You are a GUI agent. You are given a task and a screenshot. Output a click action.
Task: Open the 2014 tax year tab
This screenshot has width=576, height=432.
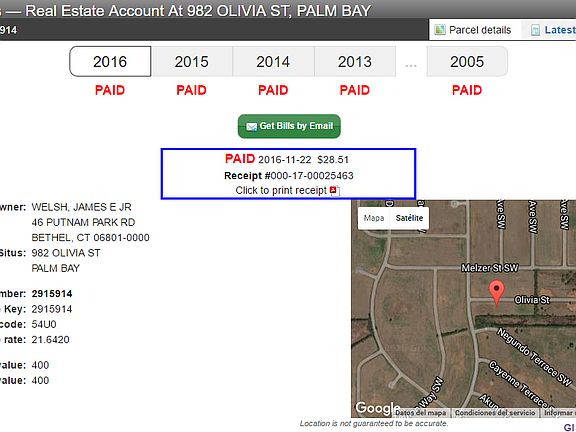(x=273, y=61)
